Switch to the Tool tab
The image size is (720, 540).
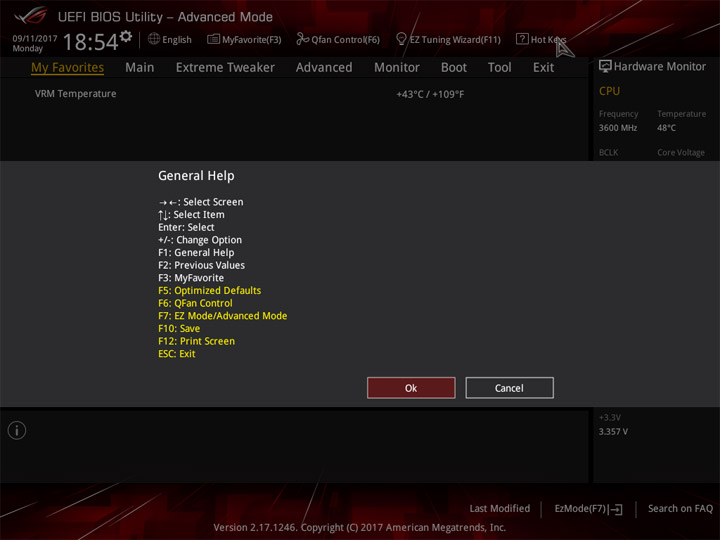click(x=500, y=68)
